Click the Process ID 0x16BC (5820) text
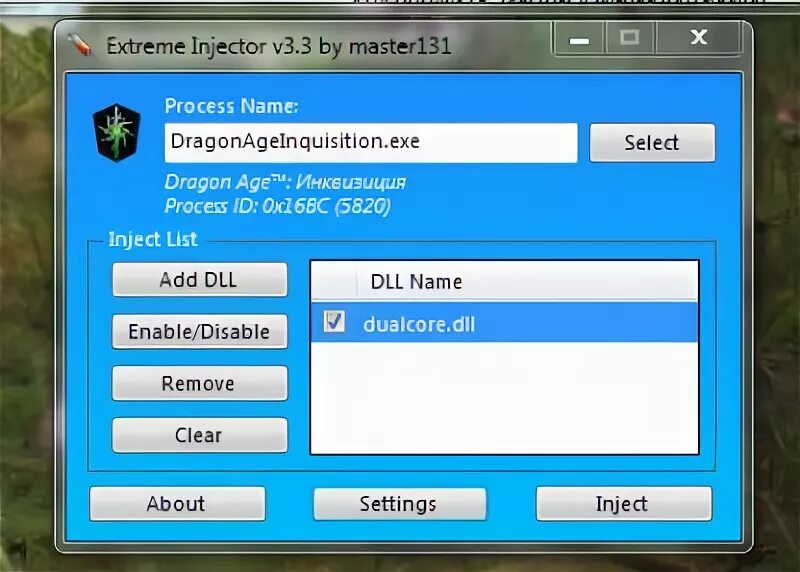This screenshot has height=572, width=800. tap(278, 206)
